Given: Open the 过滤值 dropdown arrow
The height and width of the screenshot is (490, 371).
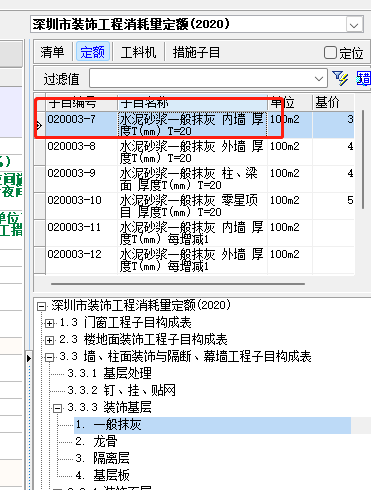Looking at the screenshot, I should (319, 79).
